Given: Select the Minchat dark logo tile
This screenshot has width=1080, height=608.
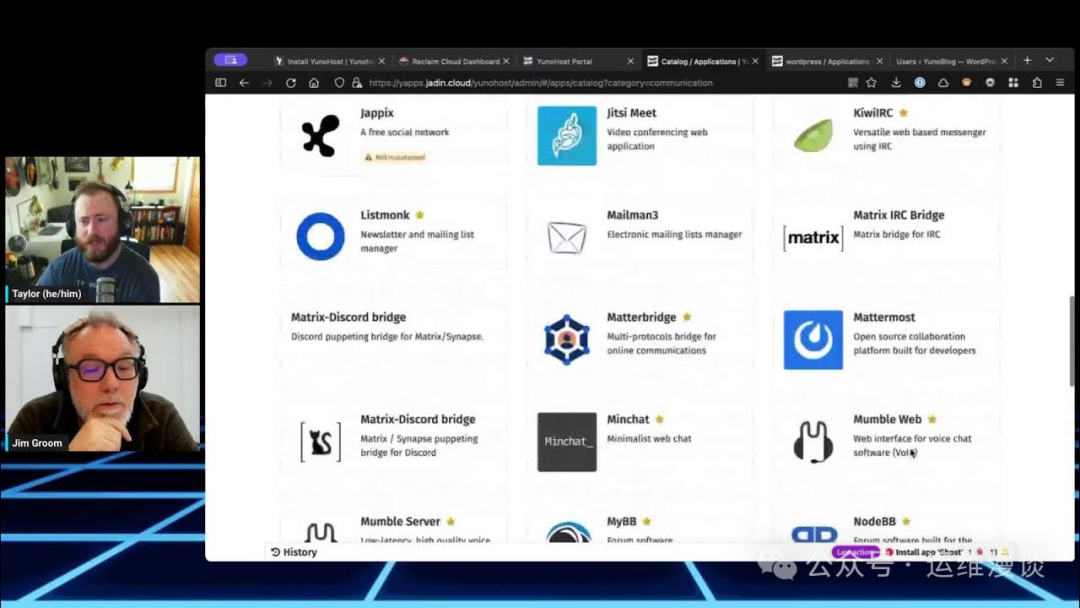Looking at the screenshot, I should [x=567, y=441].
